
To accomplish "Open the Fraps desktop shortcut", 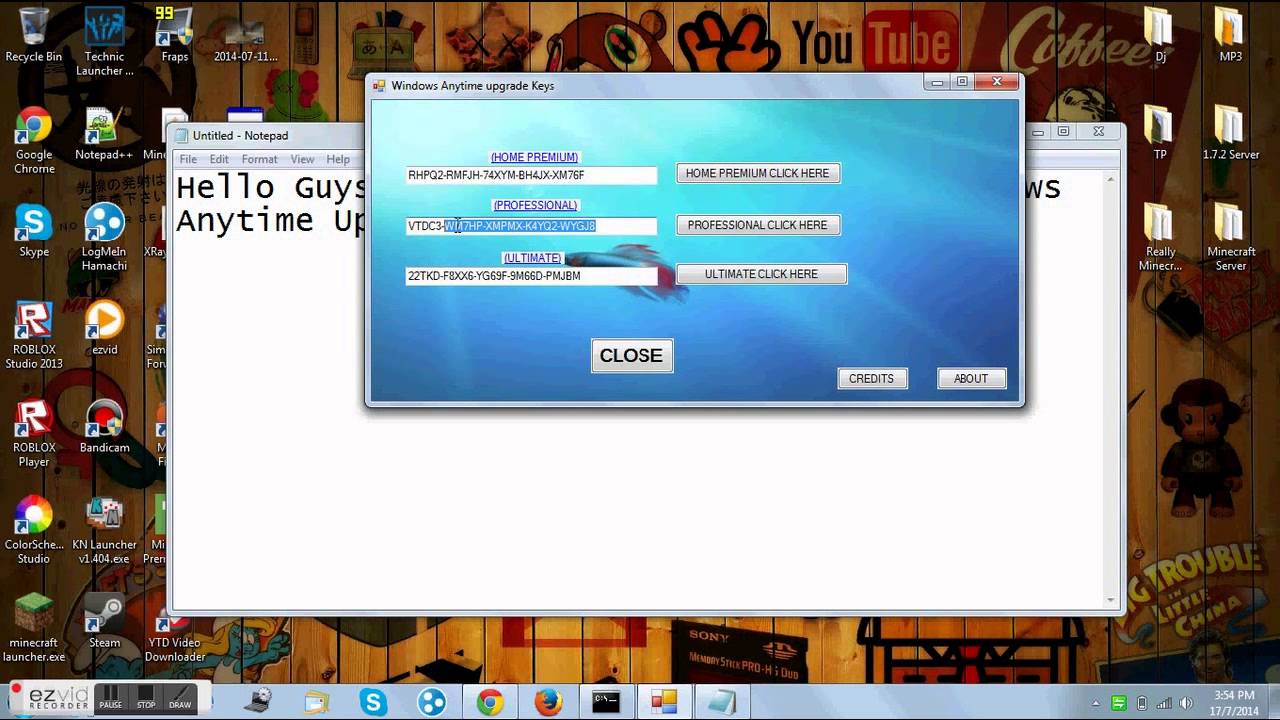I will 175,35.
